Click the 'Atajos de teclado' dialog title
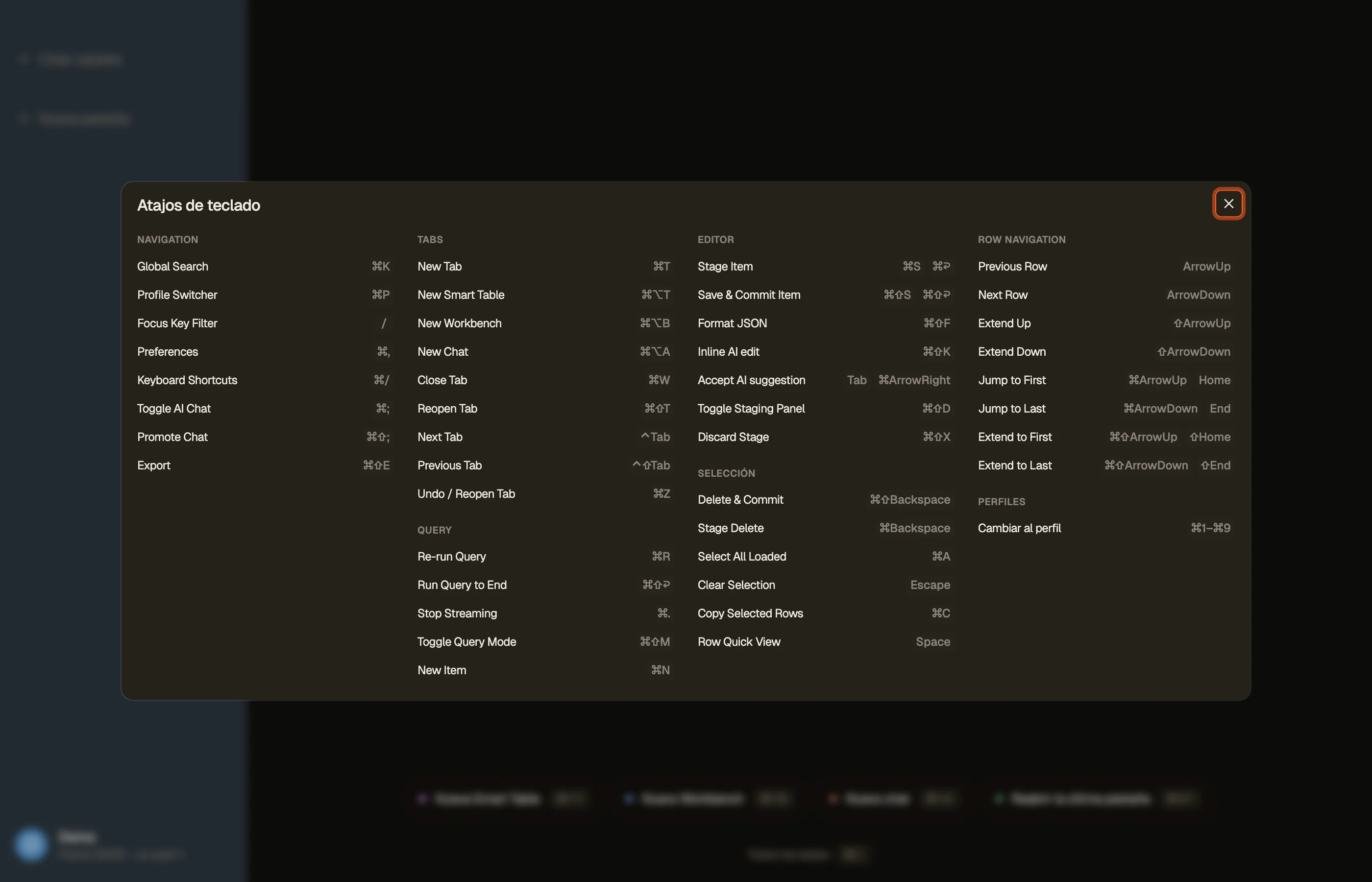This screenshot has height=882, width=1372. point(199,205)
